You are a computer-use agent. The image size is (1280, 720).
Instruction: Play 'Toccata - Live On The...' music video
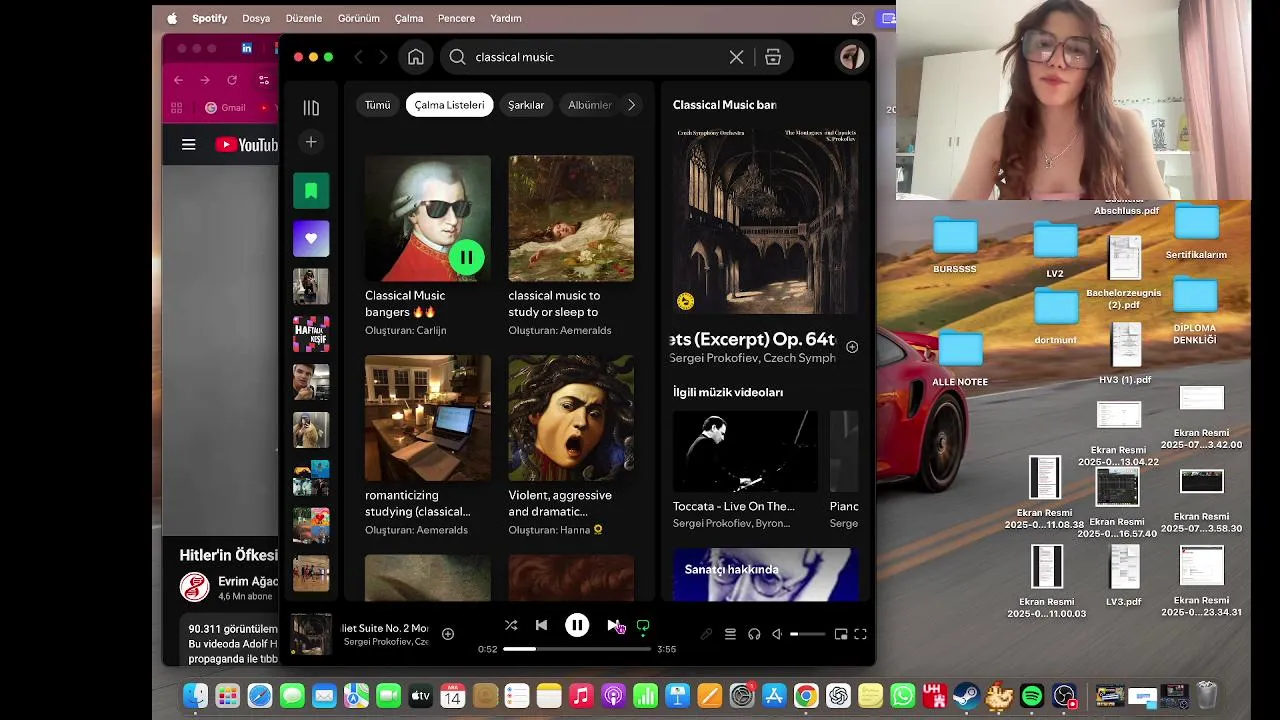click(745, 451)
